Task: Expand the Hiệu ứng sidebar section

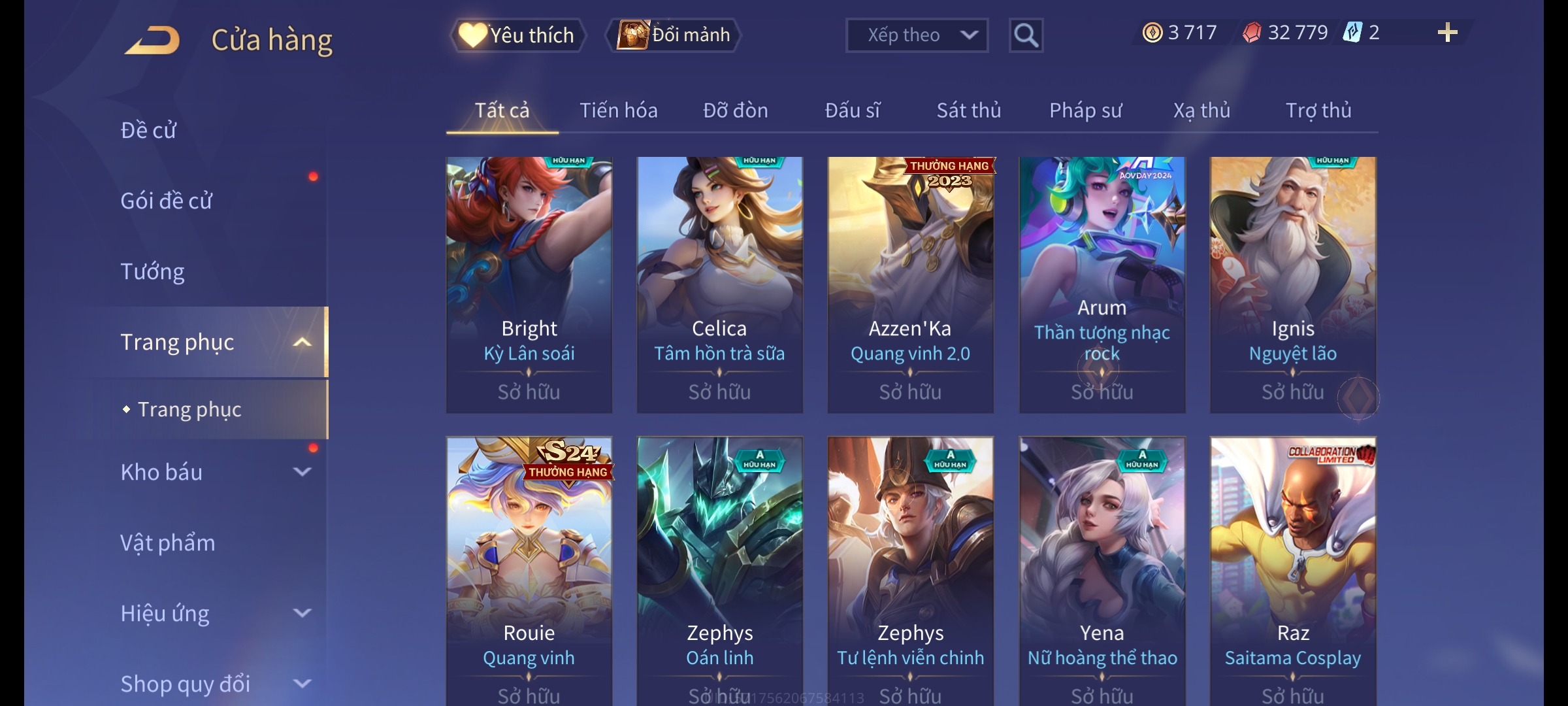Action: (x=302, y=613)
